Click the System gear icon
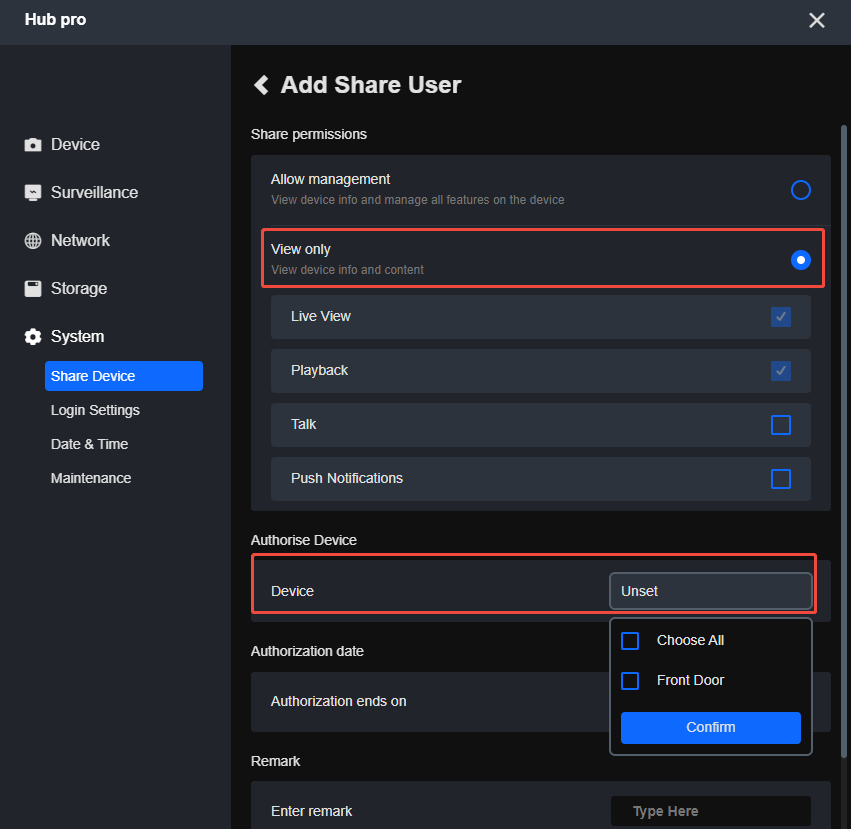851x829 pixels. pos(33,337)
